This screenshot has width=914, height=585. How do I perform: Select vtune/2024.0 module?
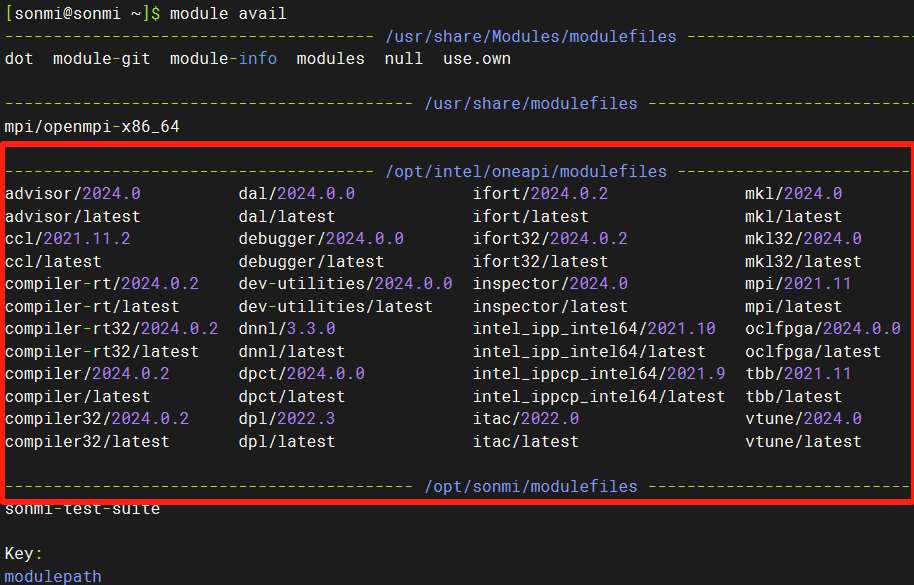coord(803,419)
